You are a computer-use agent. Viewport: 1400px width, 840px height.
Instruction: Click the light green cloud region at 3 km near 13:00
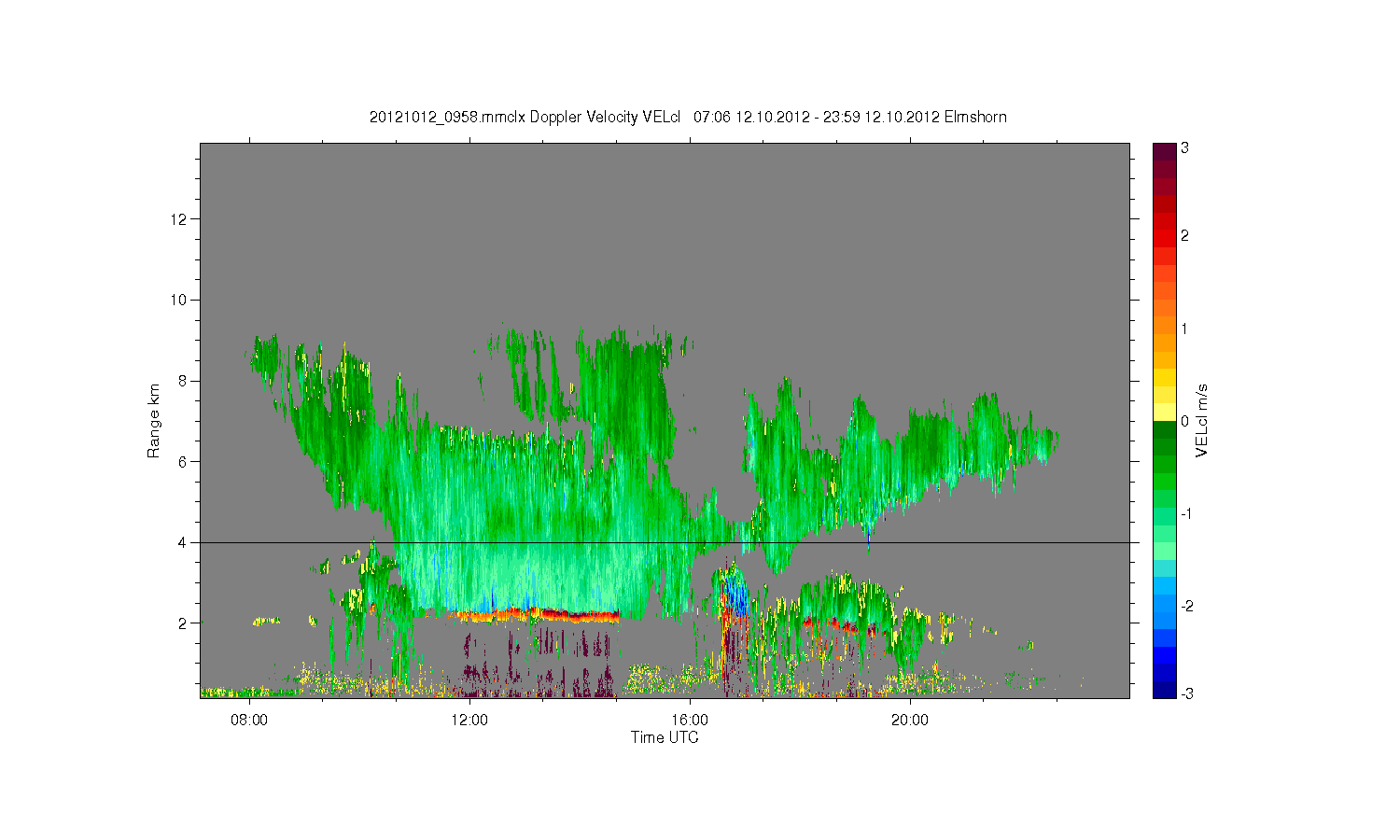(525, 579)
